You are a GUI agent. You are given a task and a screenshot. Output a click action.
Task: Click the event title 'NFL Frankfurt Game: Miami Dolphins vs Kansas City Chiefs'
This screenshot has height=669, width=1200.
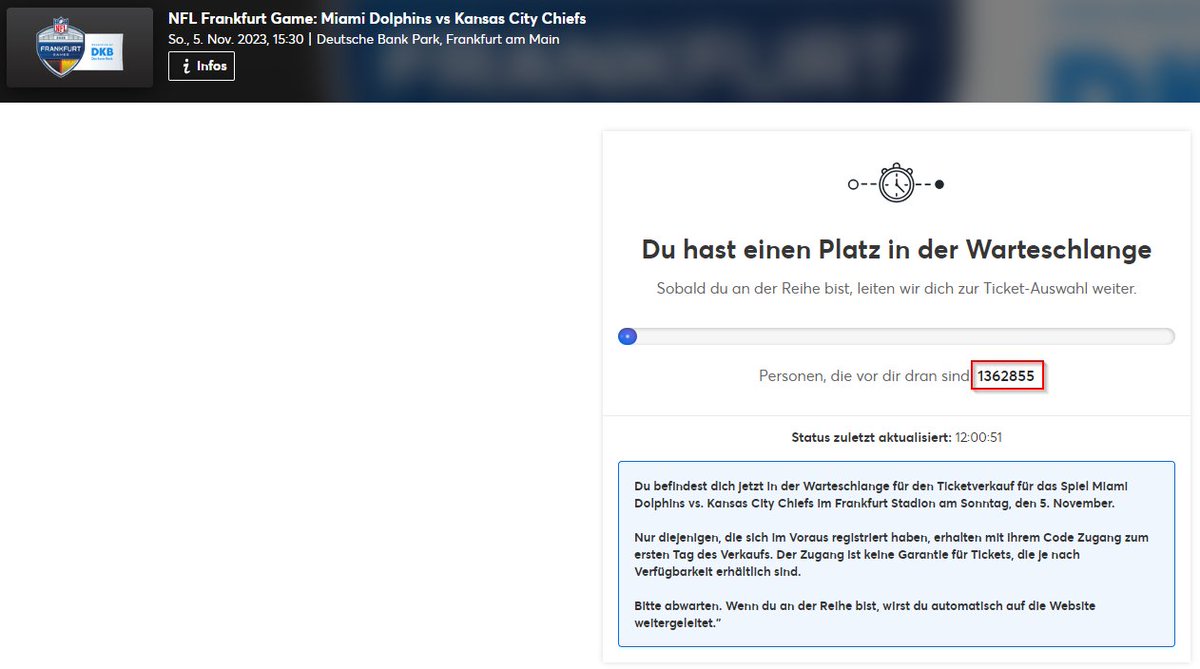(377, 19)
